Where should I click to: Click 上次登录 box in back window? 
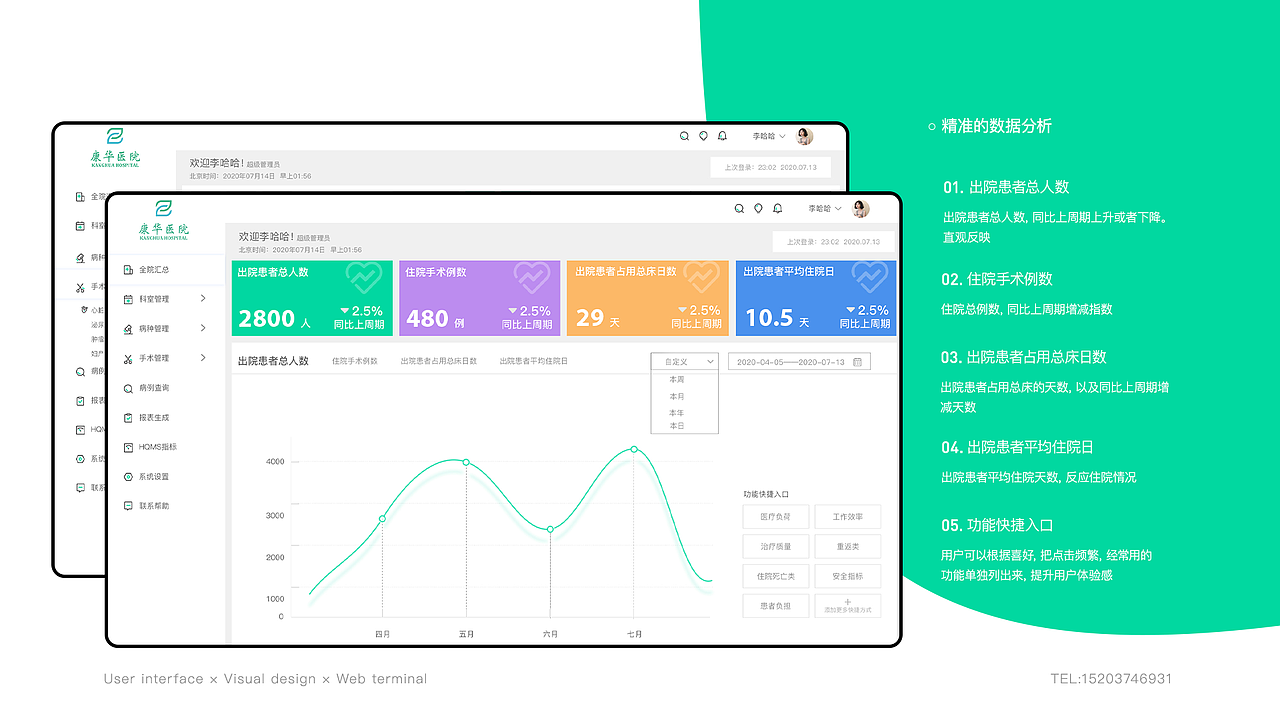coord(770,167)
